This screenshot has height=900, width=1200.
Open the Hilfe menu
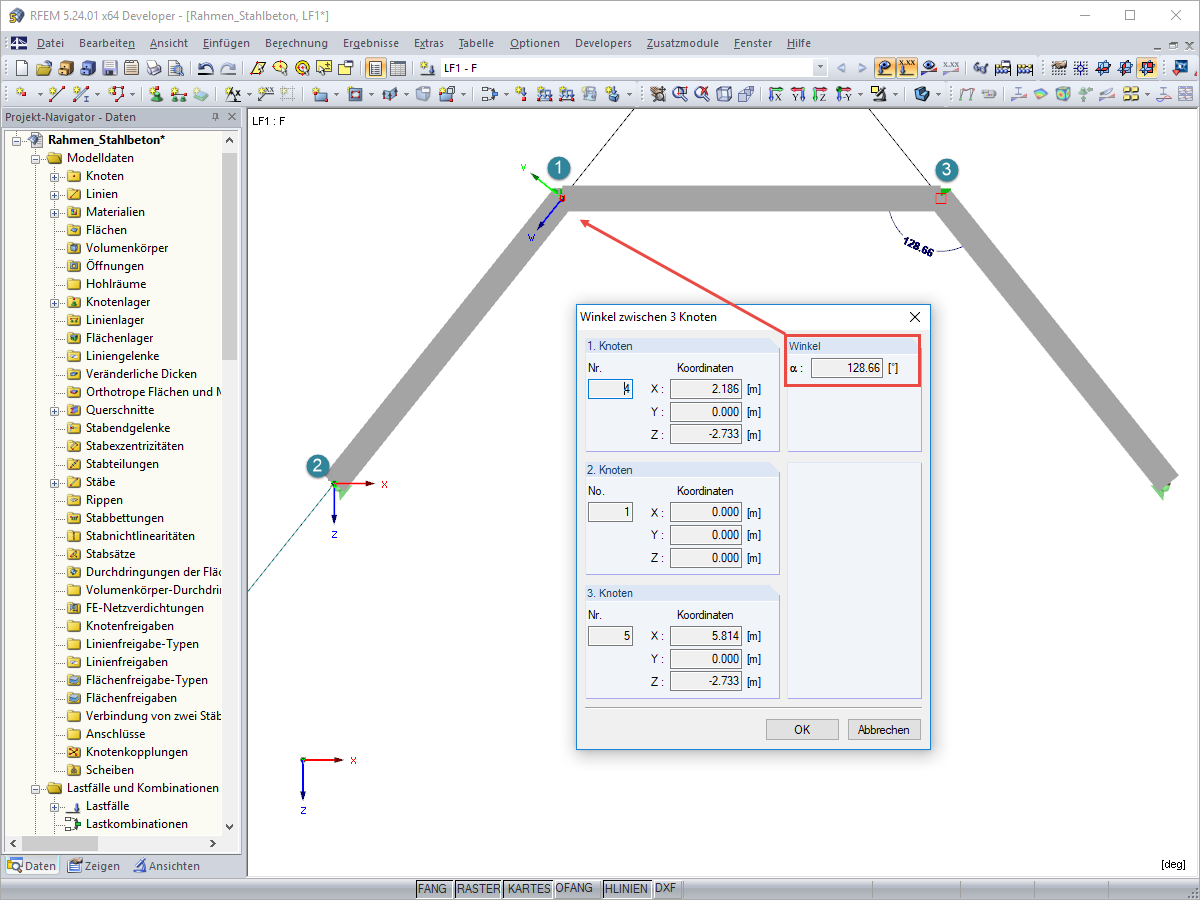[x=799, y=43]
